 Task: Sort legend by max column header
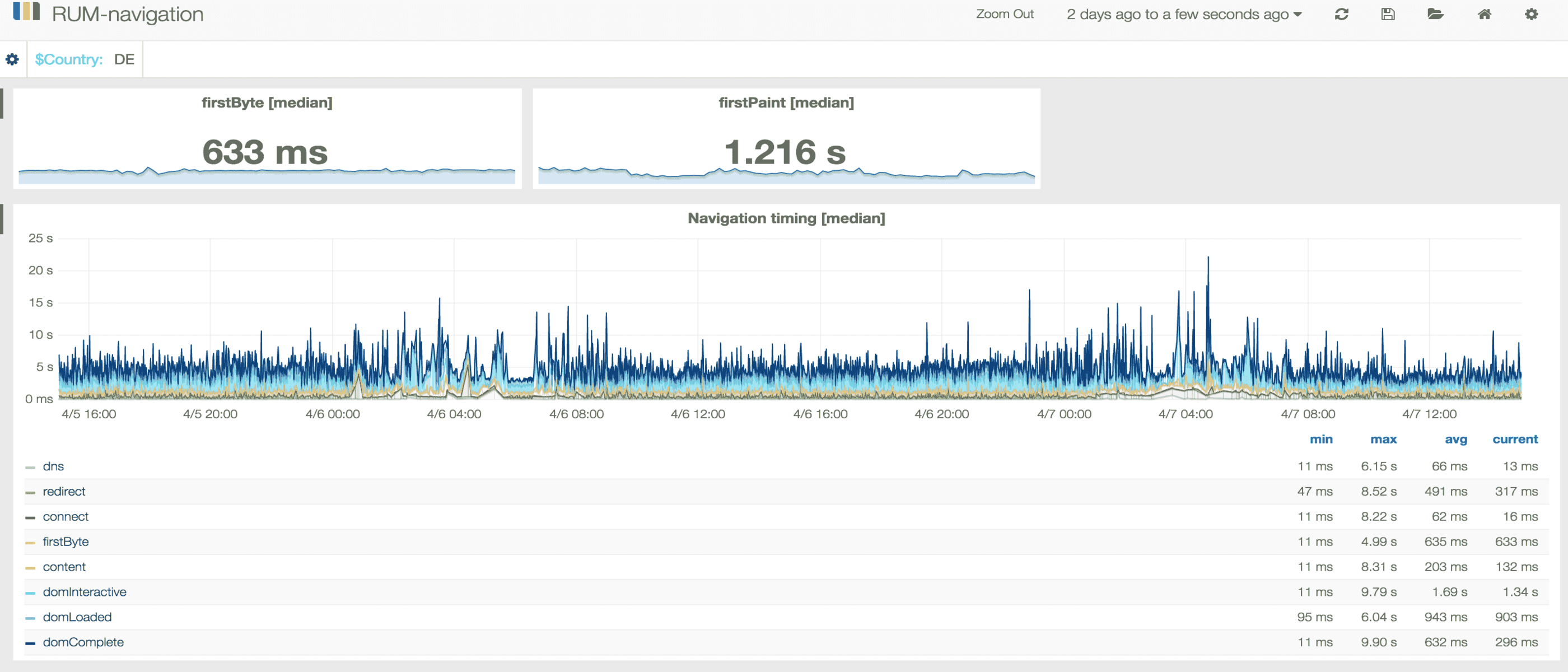coord(1383,440)
